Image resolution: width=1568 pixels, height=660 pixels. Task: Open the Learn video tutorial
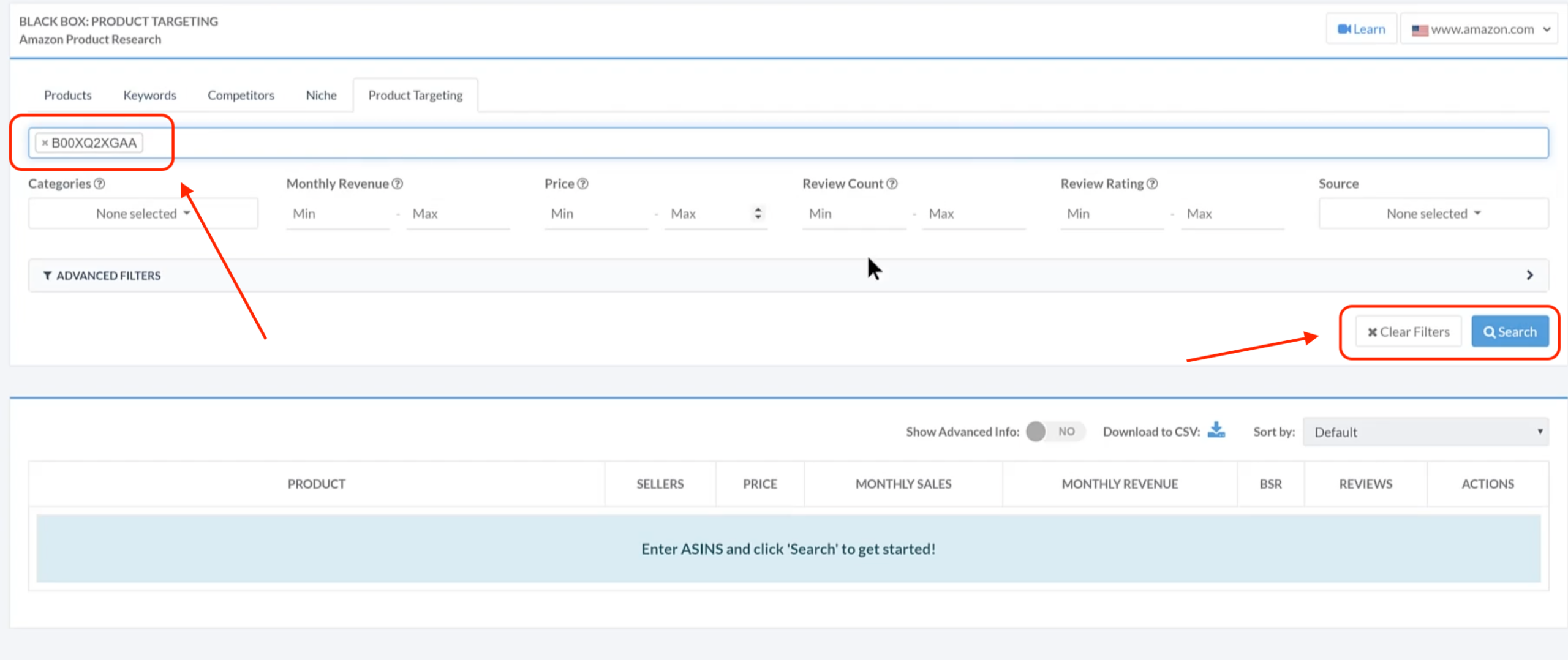[x=1361, y=29]
